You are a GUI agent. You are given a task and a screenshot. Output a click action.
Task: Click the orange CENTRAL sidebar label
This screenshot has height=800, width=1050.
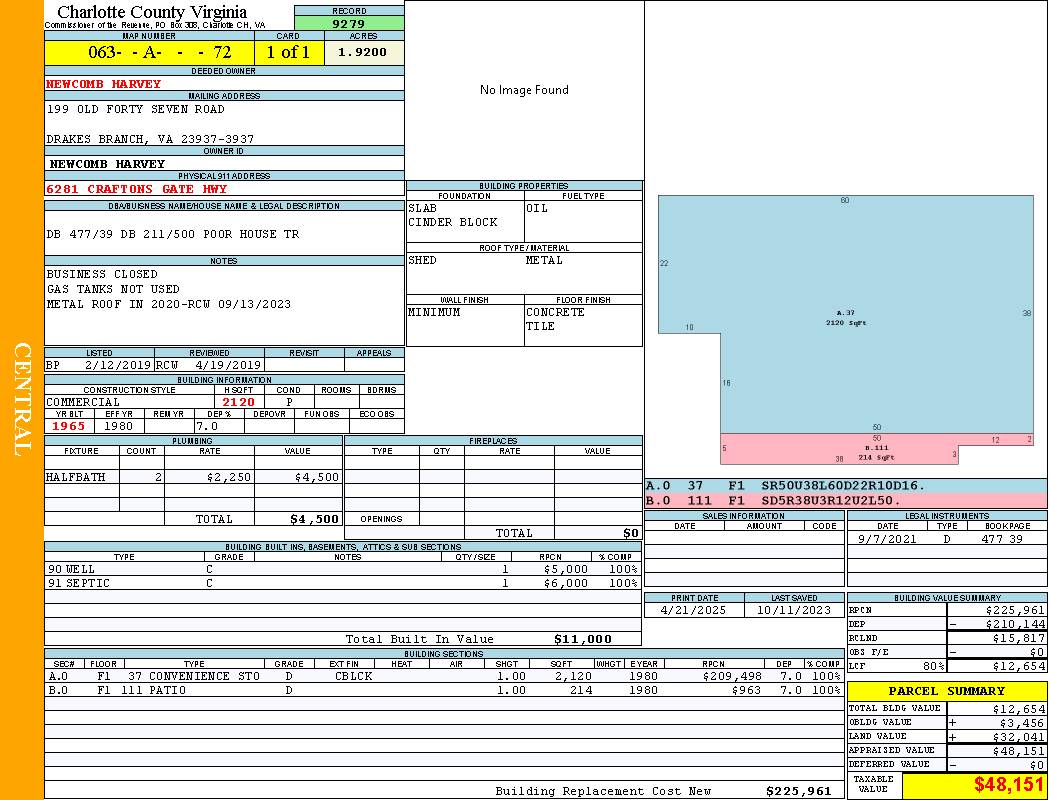coord(22,400)
